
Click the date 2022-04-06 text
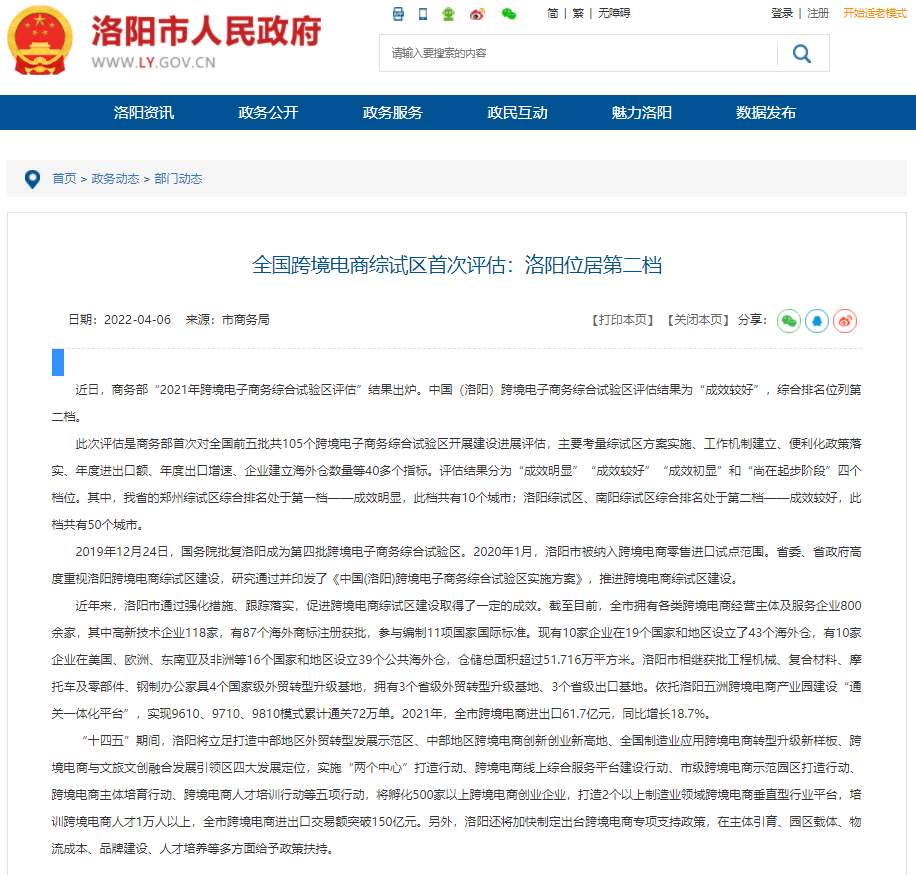(137, 320)
